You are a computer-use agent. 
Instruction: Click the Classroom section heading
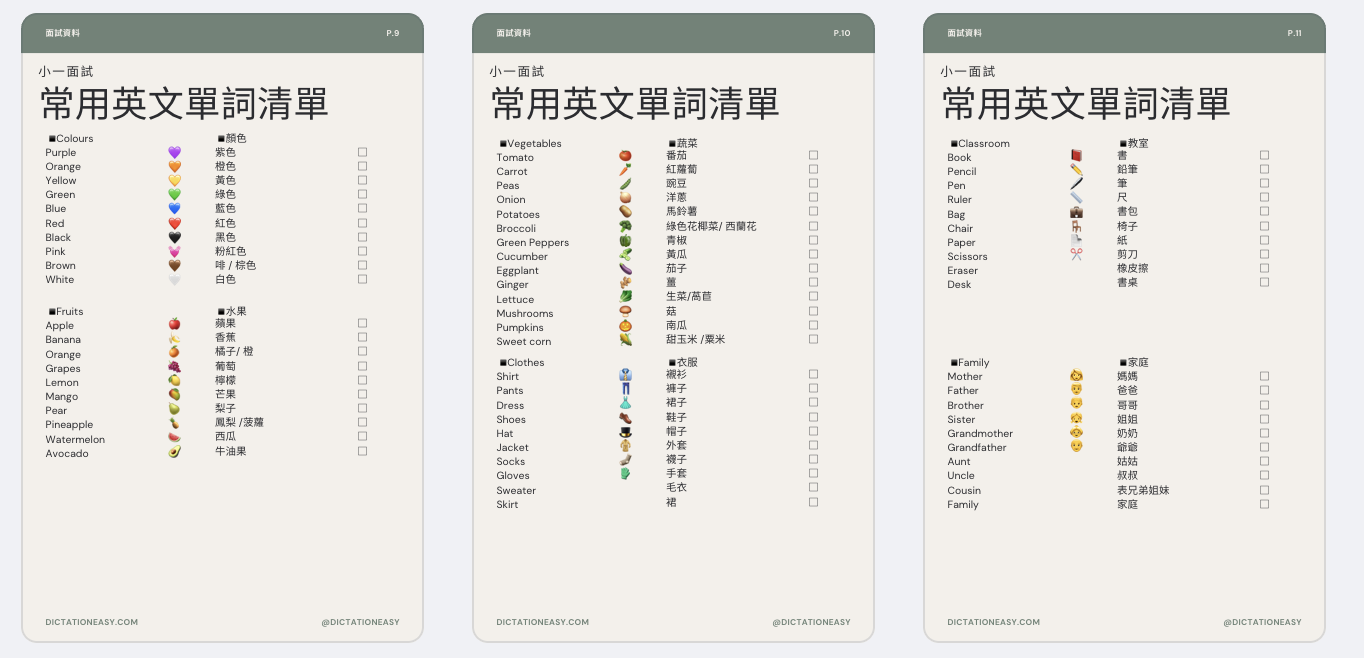click(983, 143)
